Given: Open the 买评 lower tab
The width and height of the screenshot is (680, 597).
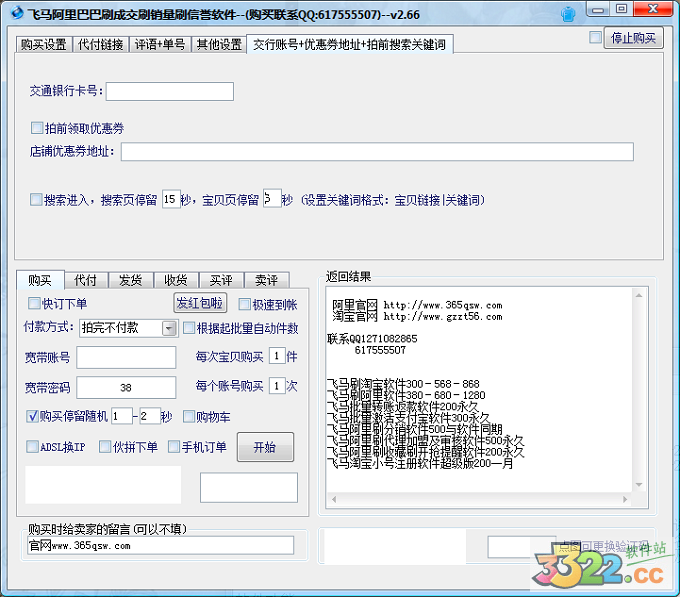Looking at the screenshot, I should (x=221, y=281).
